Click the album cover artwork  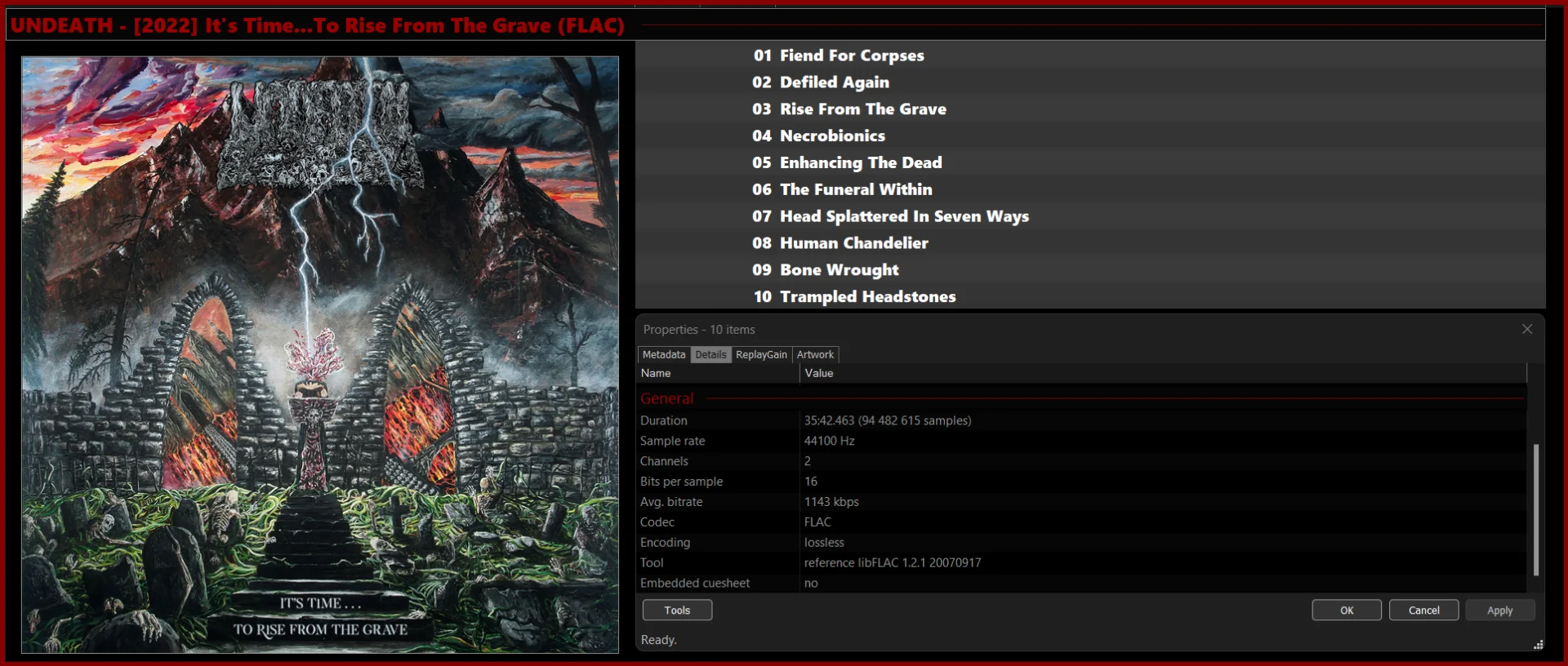click(x=320, y=354)
